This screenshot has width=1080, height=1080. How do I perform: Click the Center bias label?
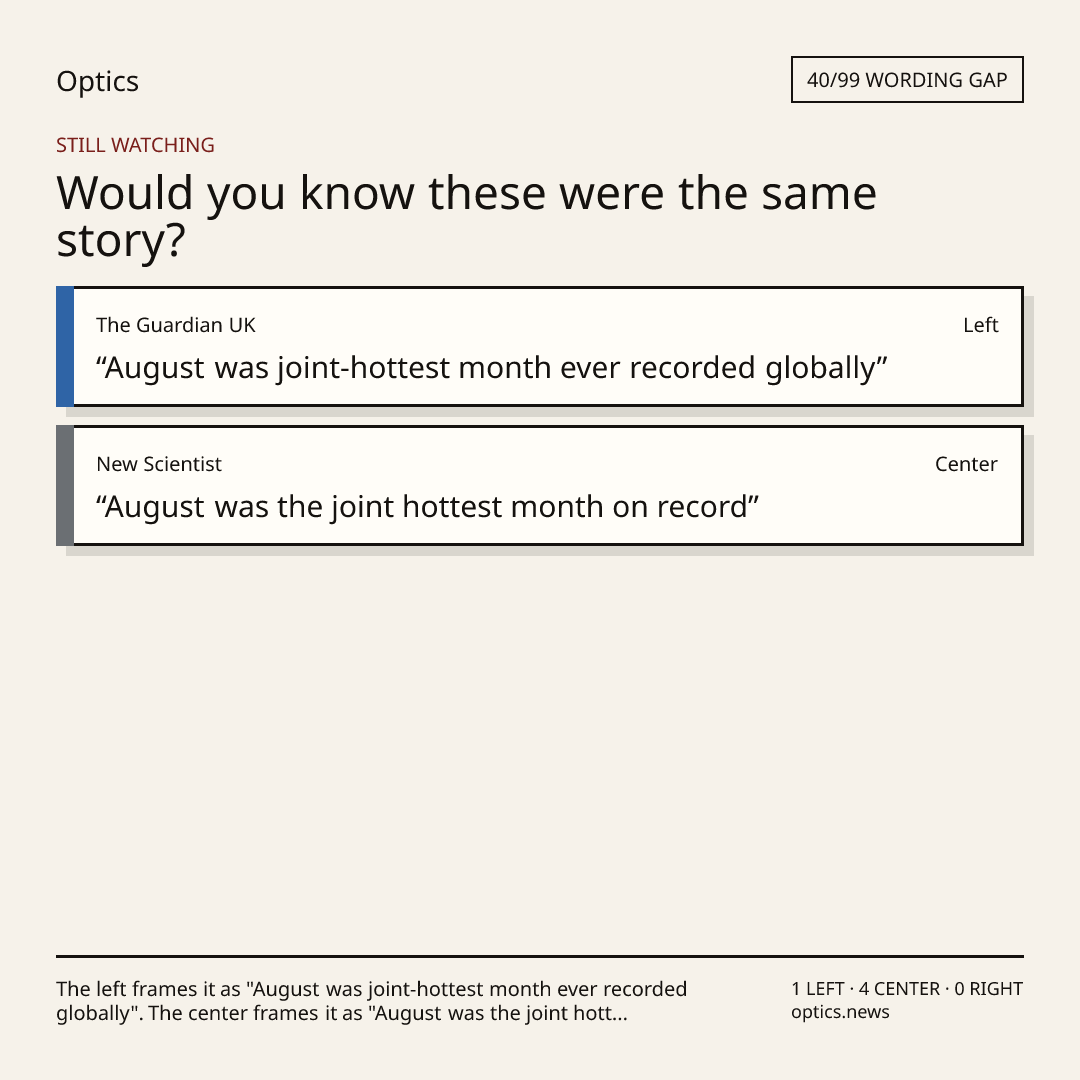pos(966,464)
